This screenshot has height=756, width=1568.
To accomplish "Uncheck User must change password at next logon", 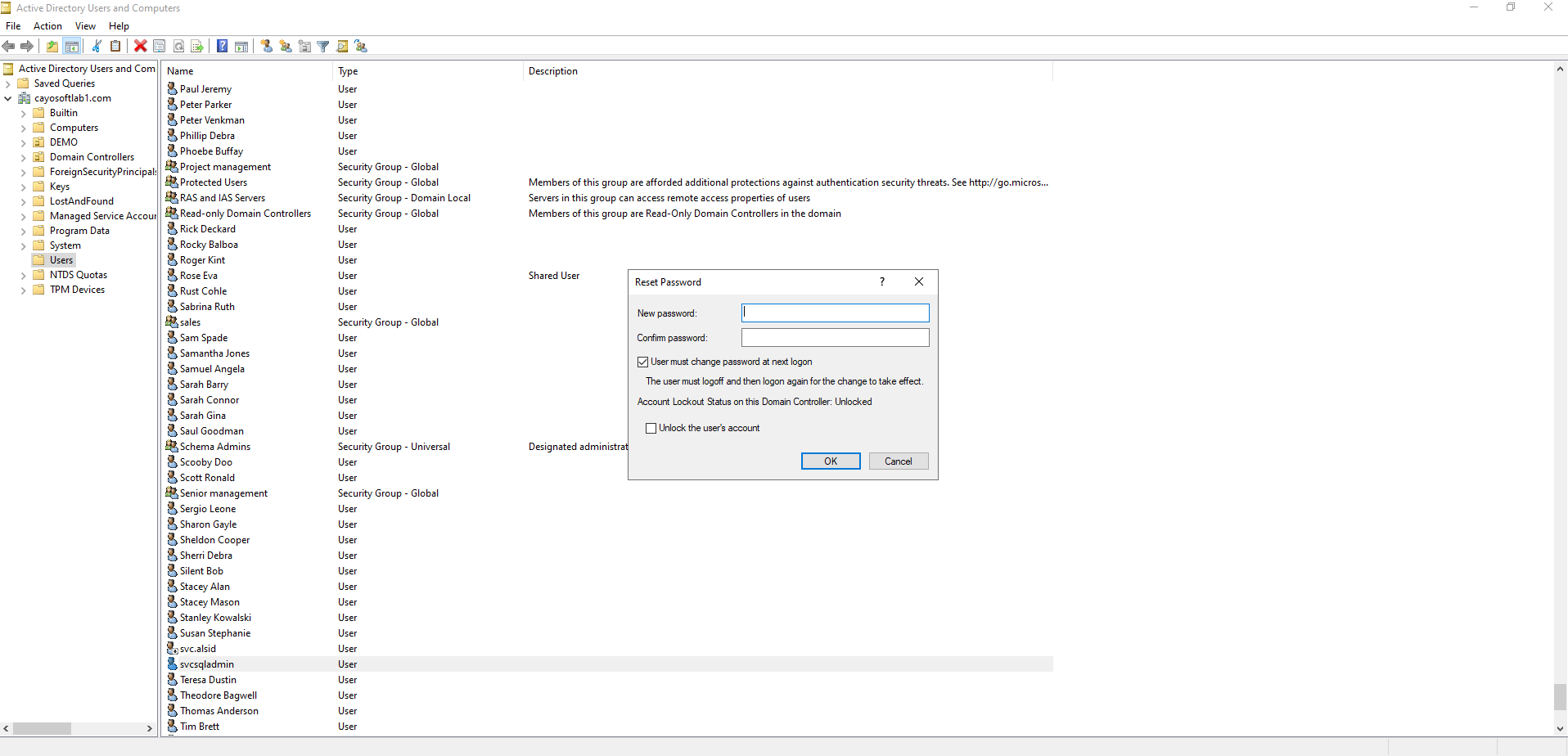I will tap(643, 362).
